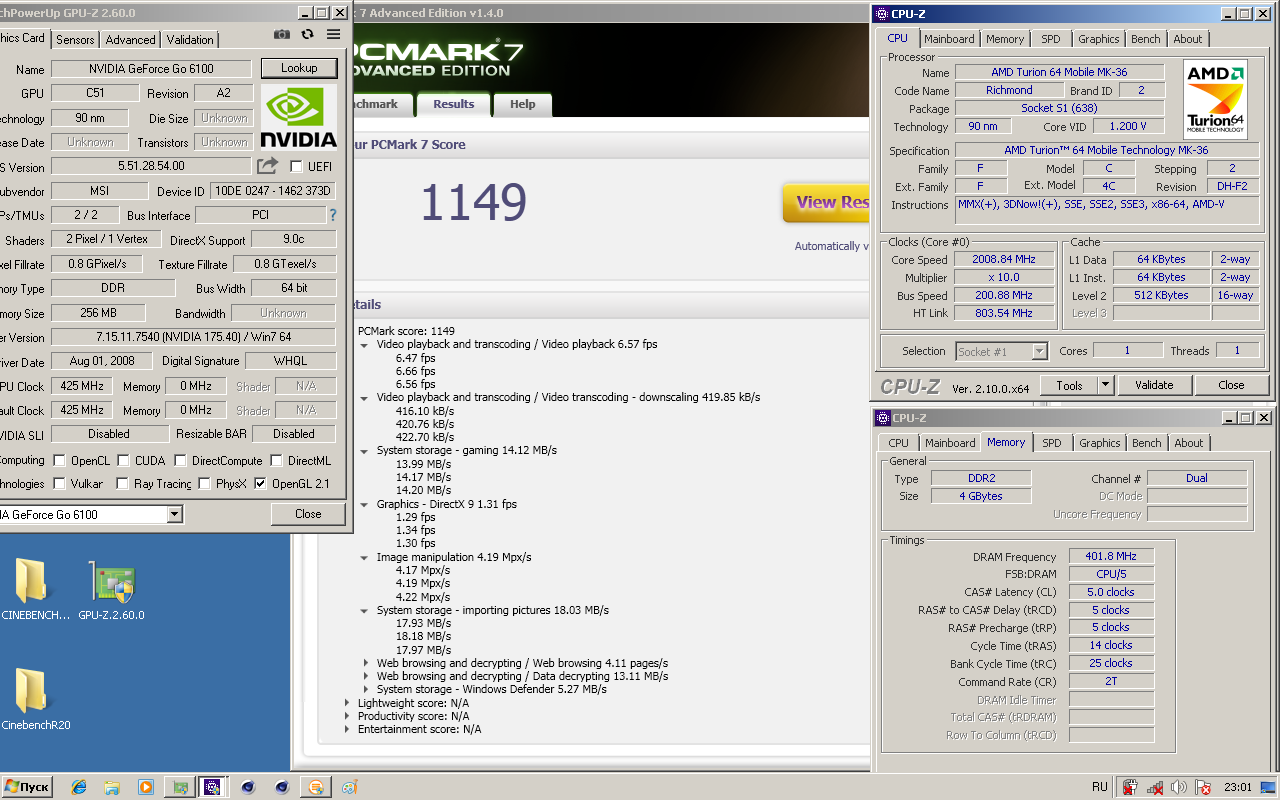
Task: Open the Validation tab in GPU-Z
Action: tap(190, 39)
